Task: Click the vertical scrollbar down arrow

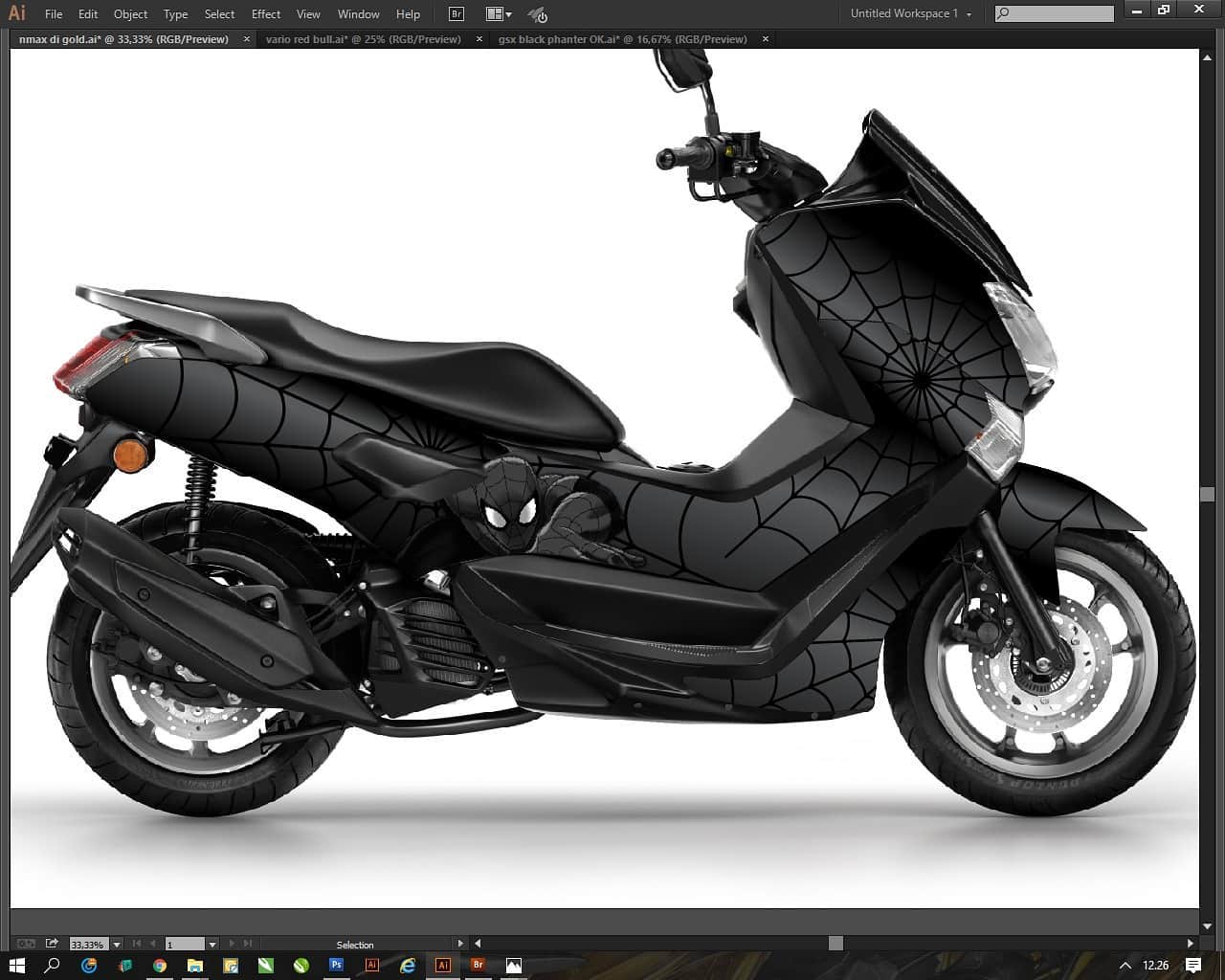Action: pyautogui.click(x=1207, y=927)
